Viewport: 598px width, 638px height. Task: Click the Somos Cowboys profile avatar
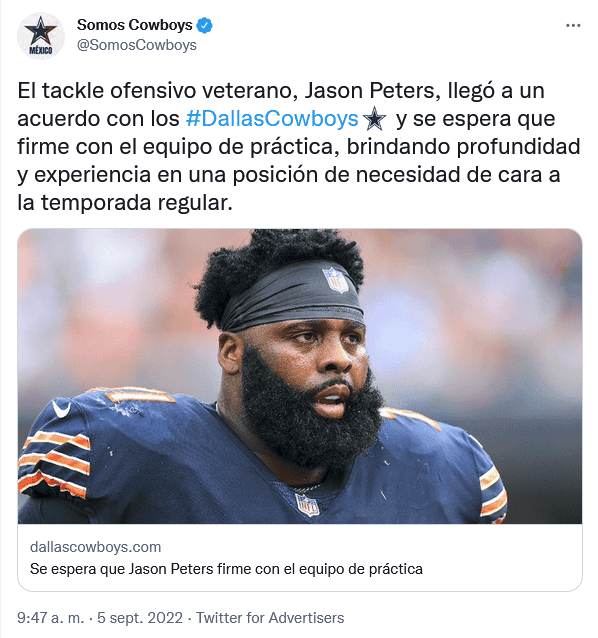pyautogui.click(x=40, y=36)
